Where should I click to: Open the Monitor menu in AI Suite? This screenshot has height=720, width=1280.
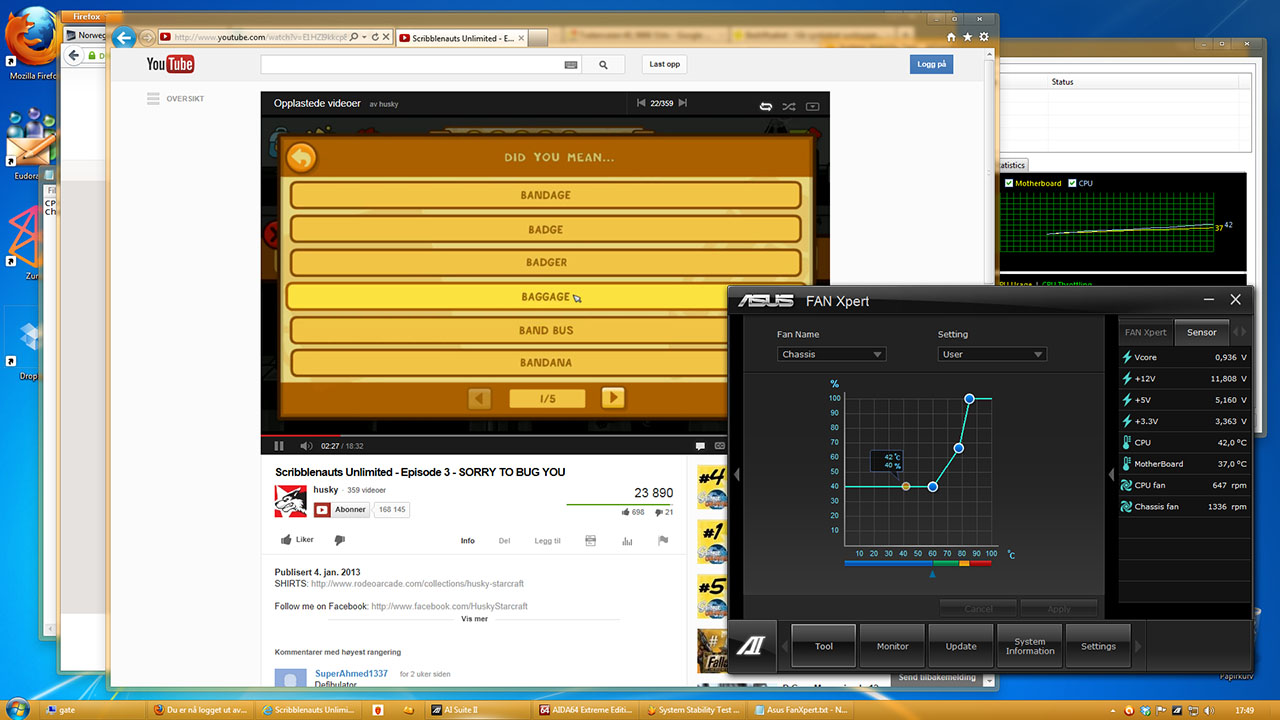tap(893, 646)
